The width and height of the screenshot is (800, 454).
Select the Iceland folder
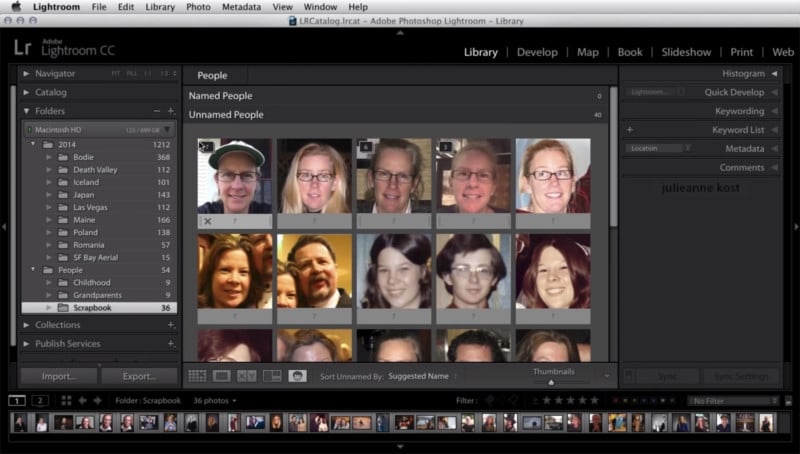point(86,183)
